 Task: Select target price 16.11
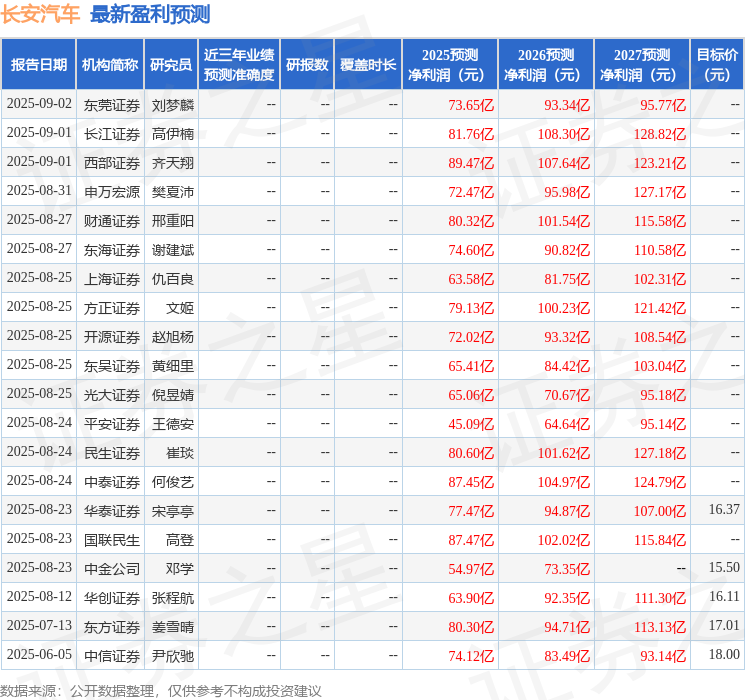tap(724, 596)
